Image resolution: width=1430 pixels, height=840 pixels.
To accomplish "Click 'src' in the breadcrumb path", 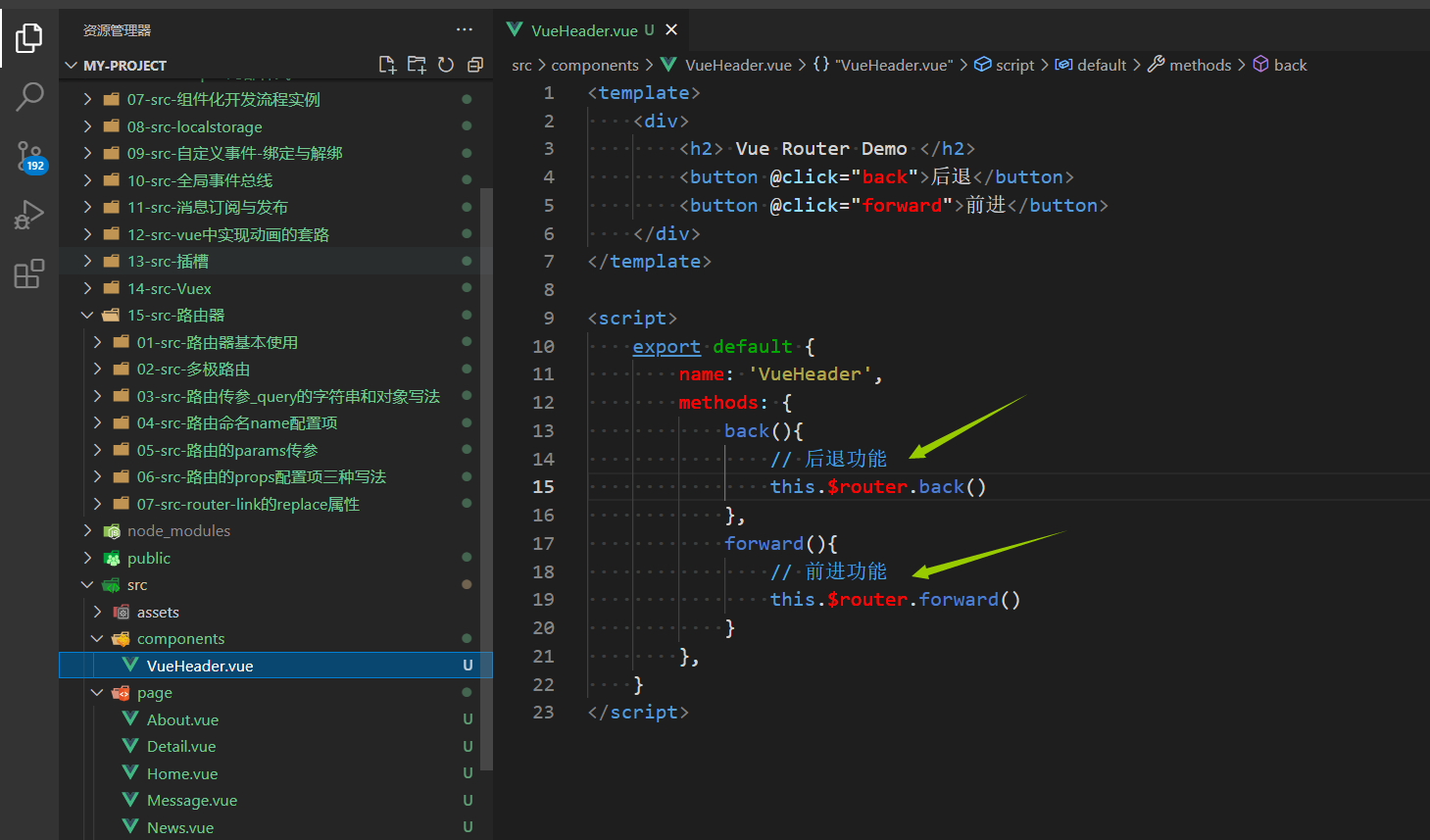I will point(521,65).
